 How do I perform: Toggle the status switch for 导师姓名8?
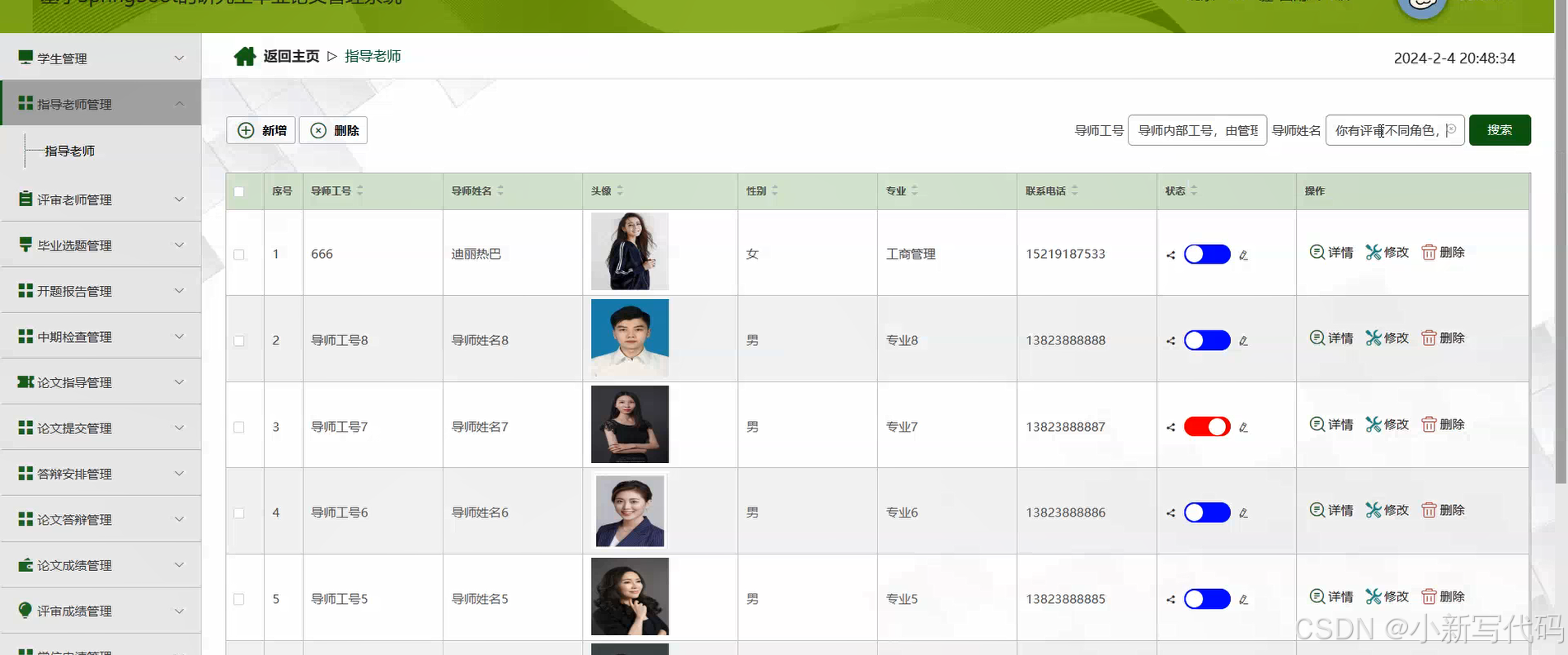[1207, 340]
